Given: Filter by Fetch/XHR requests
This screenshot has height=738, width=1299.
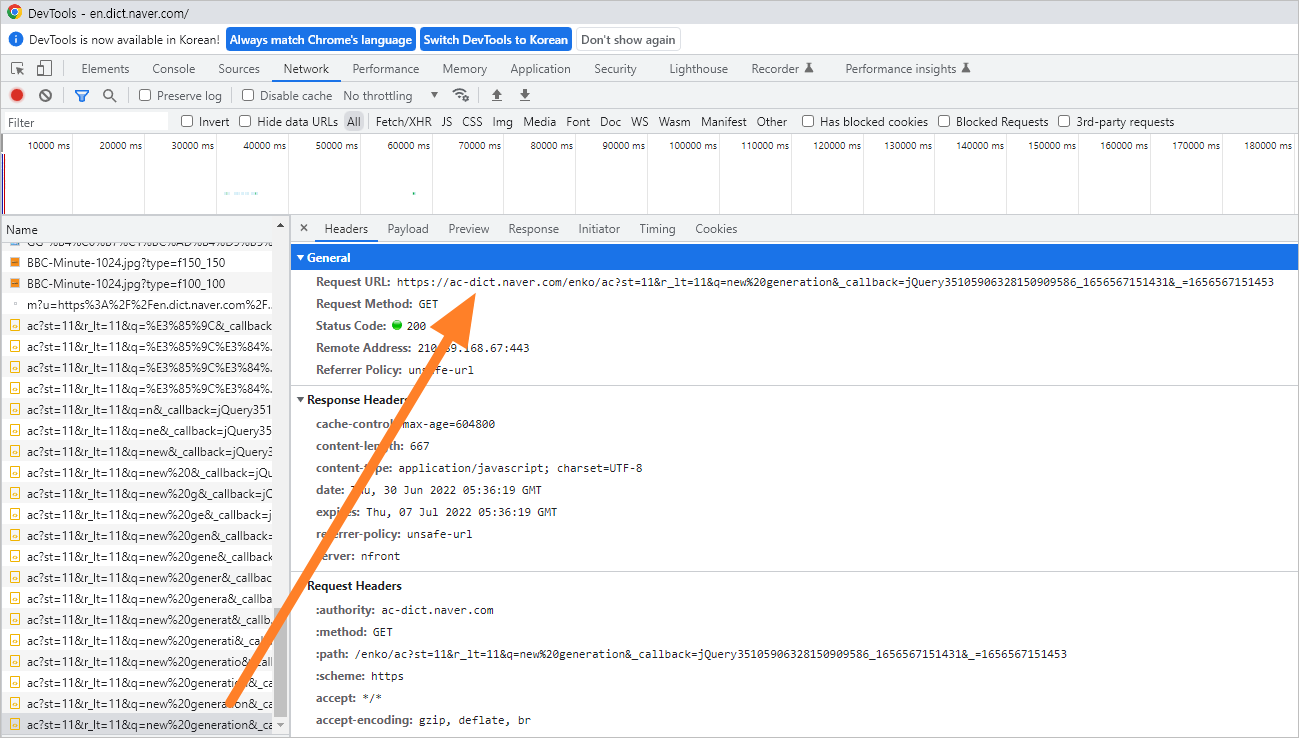Looking at the screenshot, I should click(403, 121).
